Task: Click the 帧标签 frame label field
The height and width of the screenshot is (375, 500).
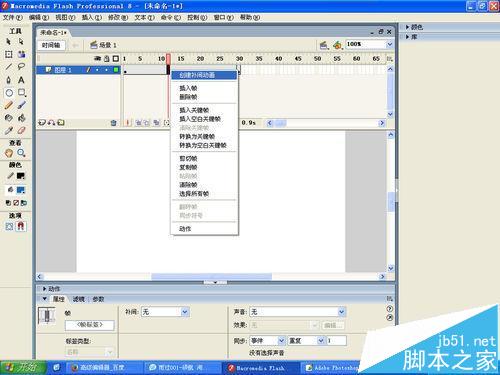Action: pyautogui.click(x=90, y=325)
